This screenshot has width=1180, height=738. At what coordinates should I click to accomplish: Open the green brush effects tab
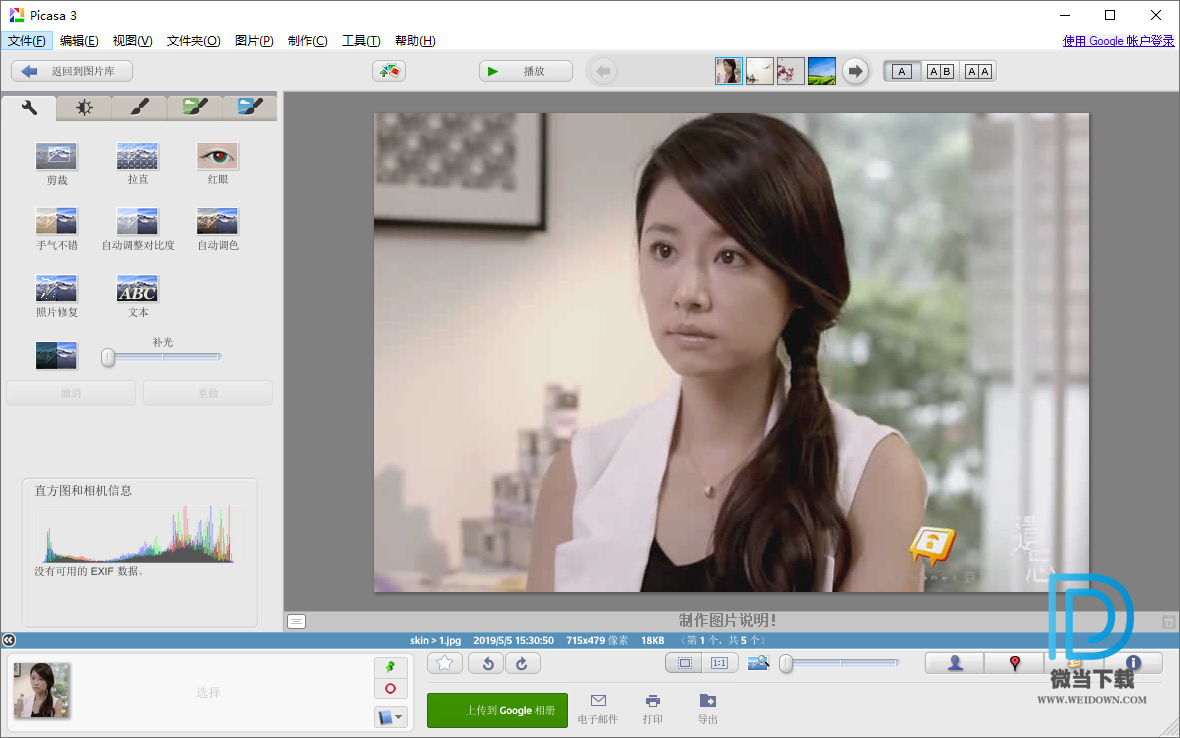[195, 108]
